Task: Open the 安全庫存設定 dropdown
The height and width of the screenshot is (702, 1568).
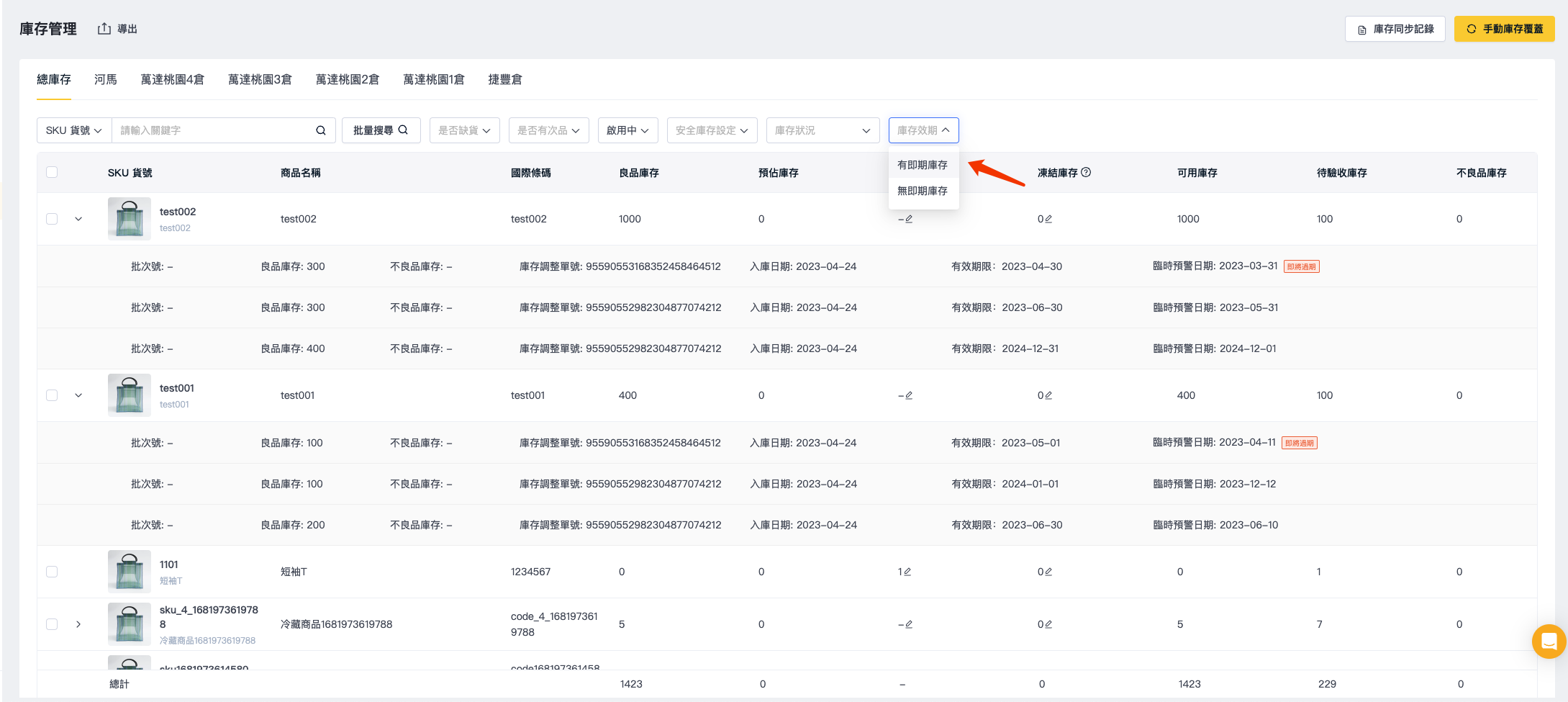Action: (712, 130)
